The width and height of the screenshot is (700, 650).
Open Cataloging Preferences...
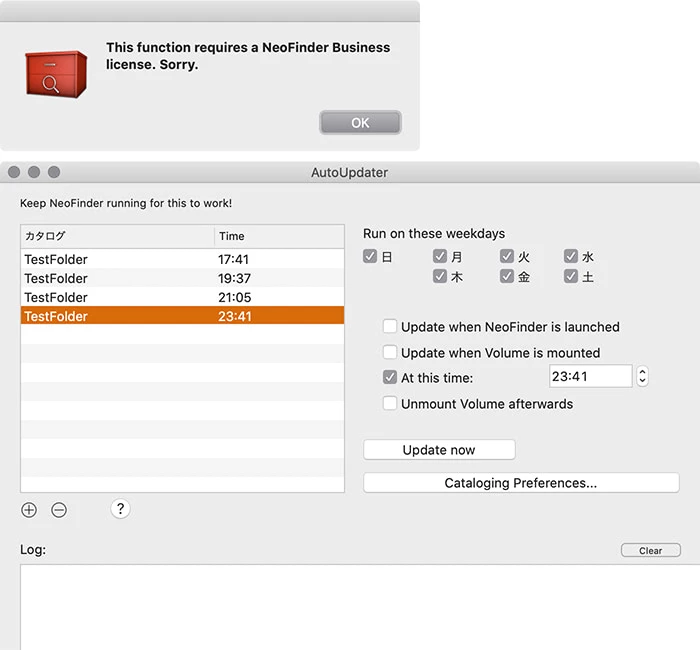tap(521, 483)
